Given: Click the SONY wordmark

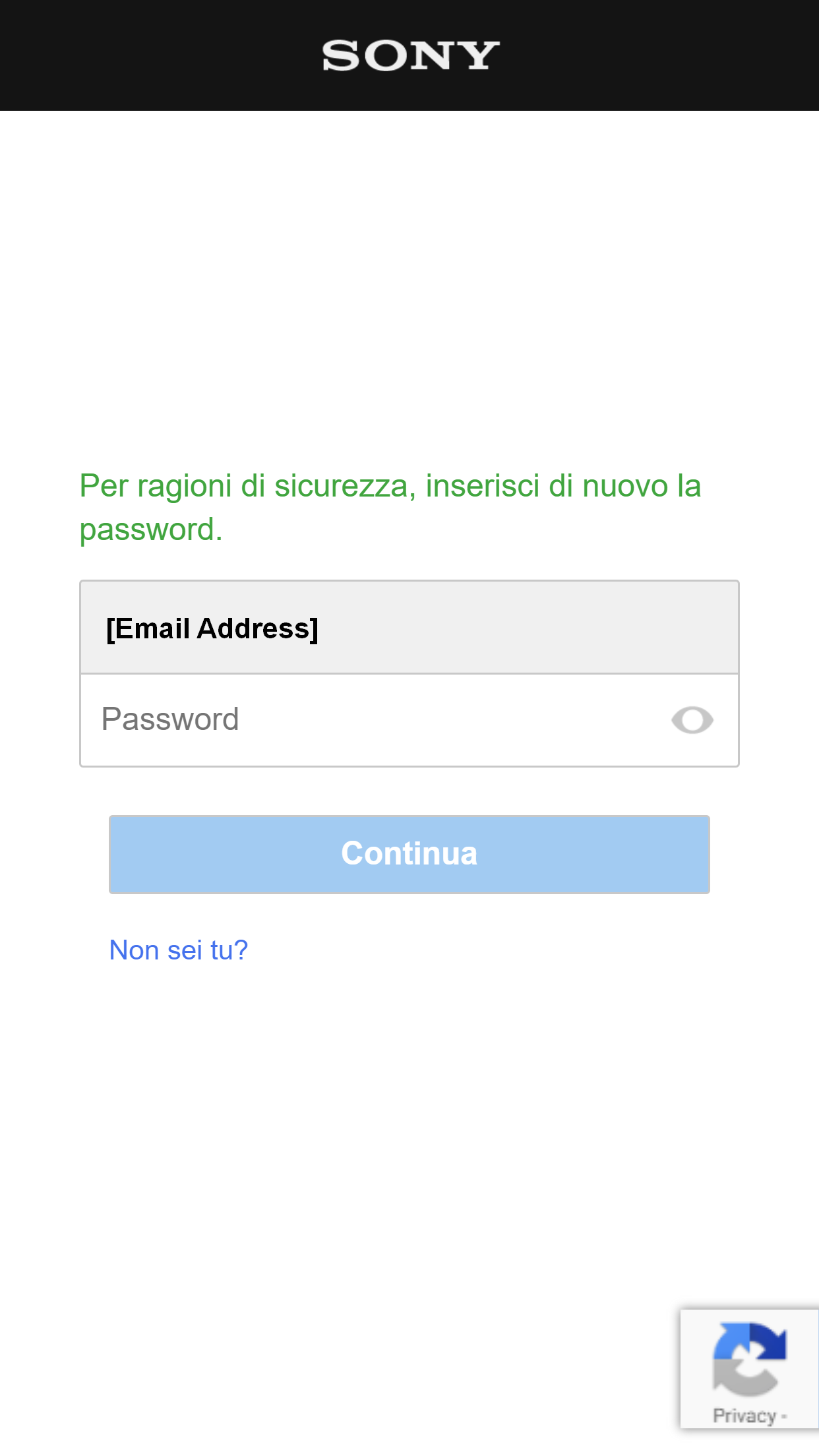Looking at the screenshot, I should click(409, 55).
